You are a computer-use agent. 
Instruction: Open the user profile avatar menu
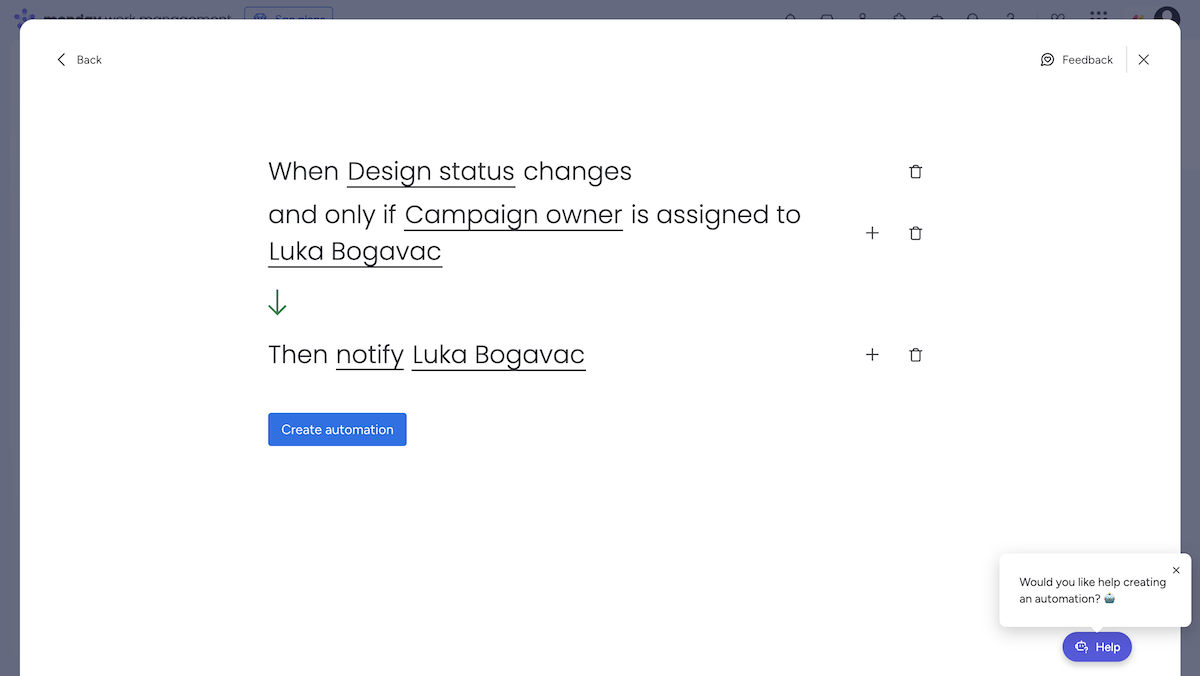click(1166, 16)
